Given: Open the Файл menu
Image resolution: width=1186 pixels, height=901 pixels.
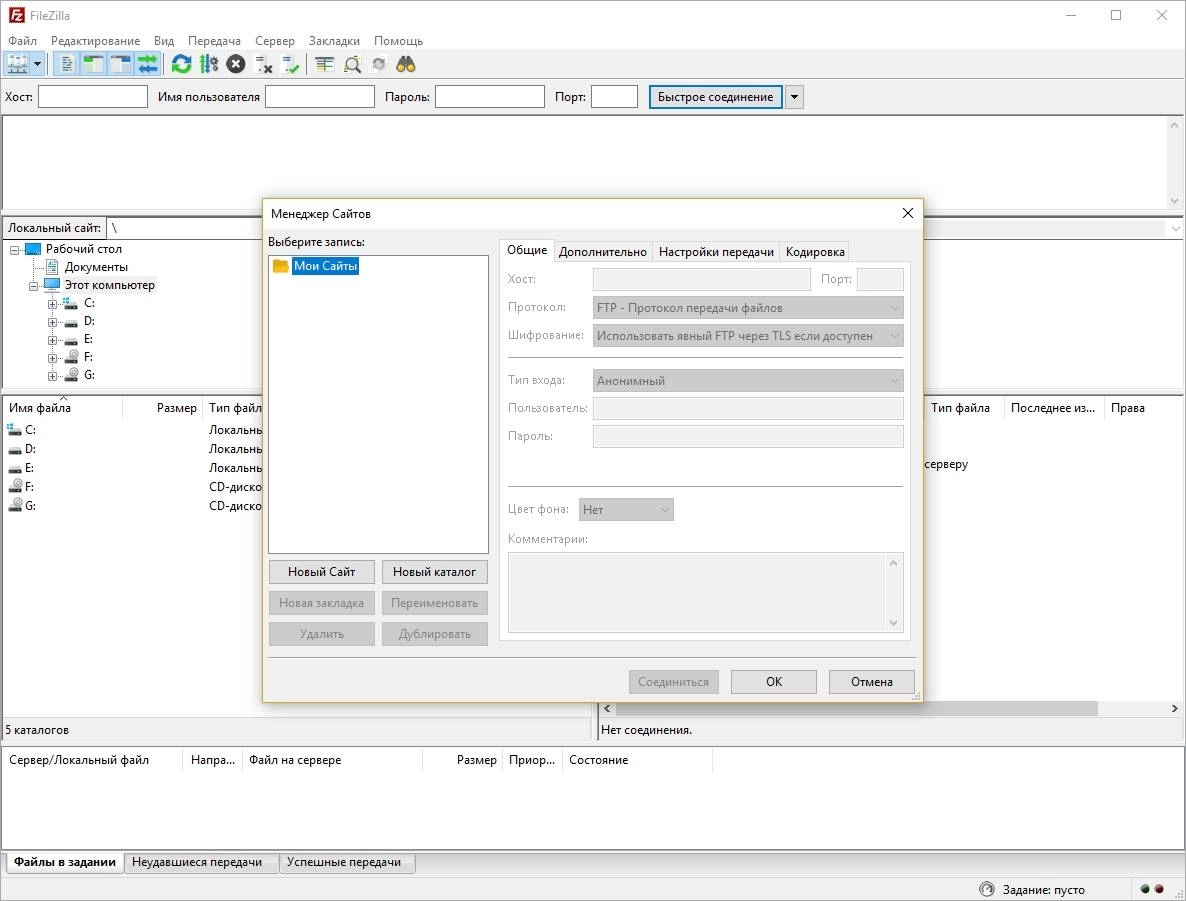Looking at the screenshot, I should click(22, 41).
